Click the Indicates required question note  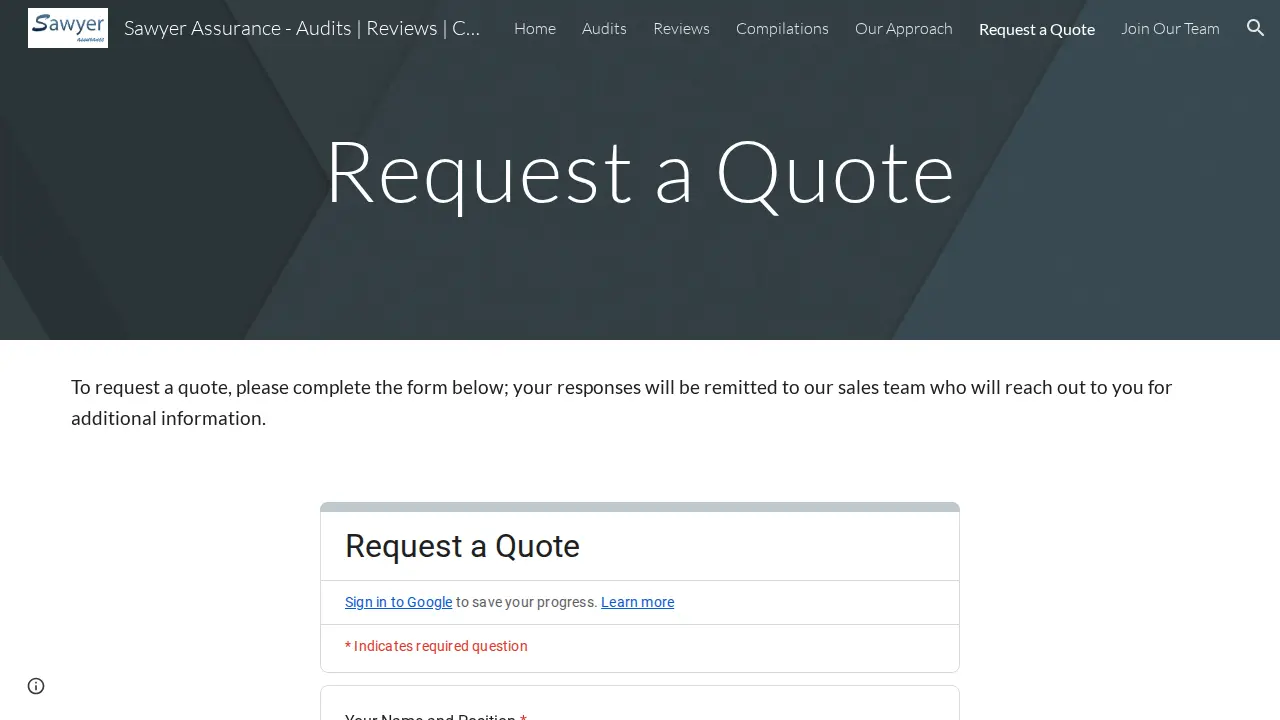(x=436, y=646)
